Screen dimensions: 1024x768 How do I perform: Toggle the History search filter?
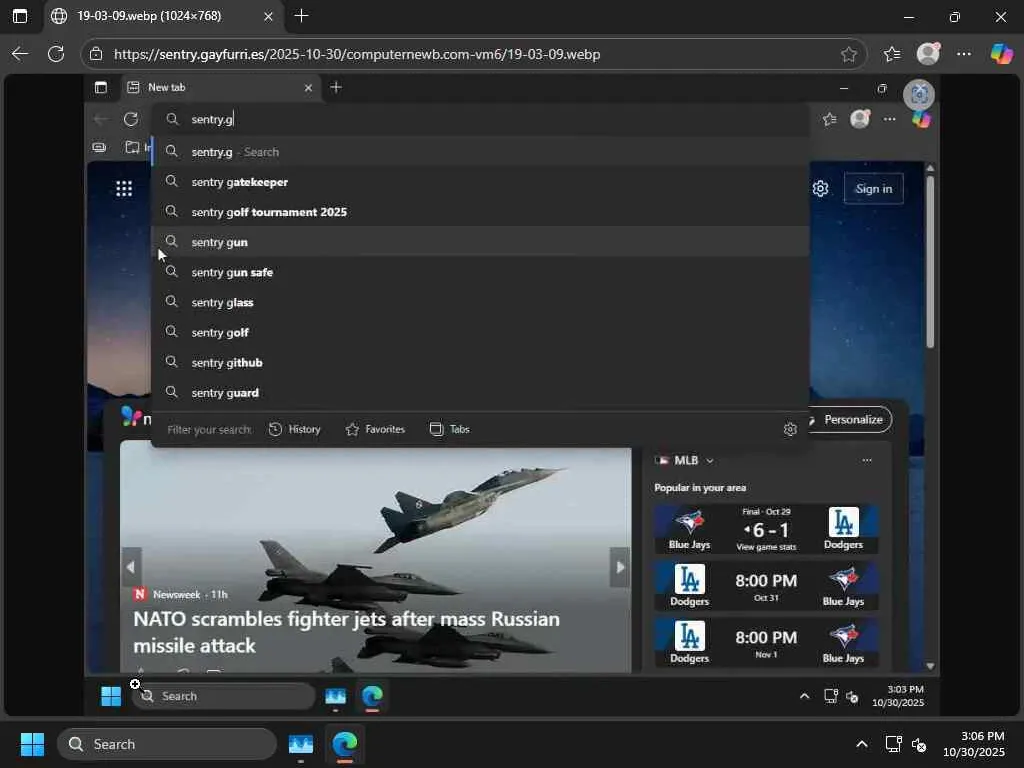[295, 429]
